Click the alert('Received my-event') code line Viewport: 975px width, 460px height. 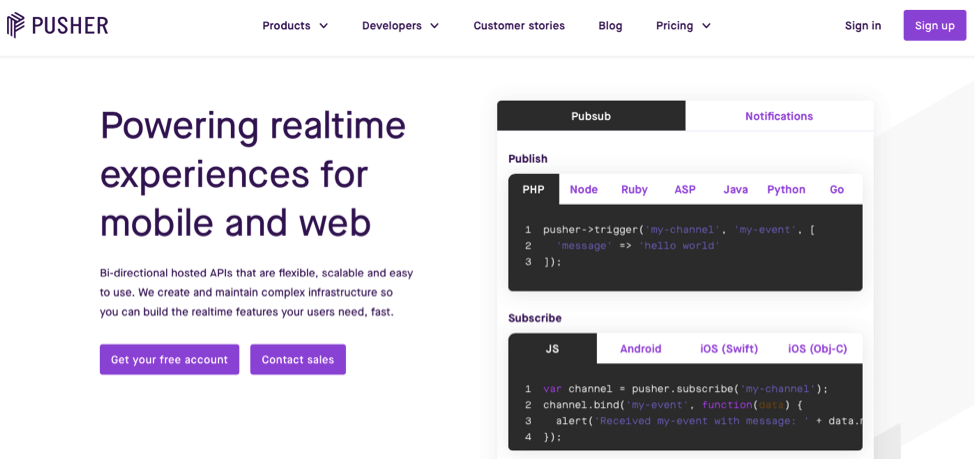pyautogui.click(x=709, y=421)
